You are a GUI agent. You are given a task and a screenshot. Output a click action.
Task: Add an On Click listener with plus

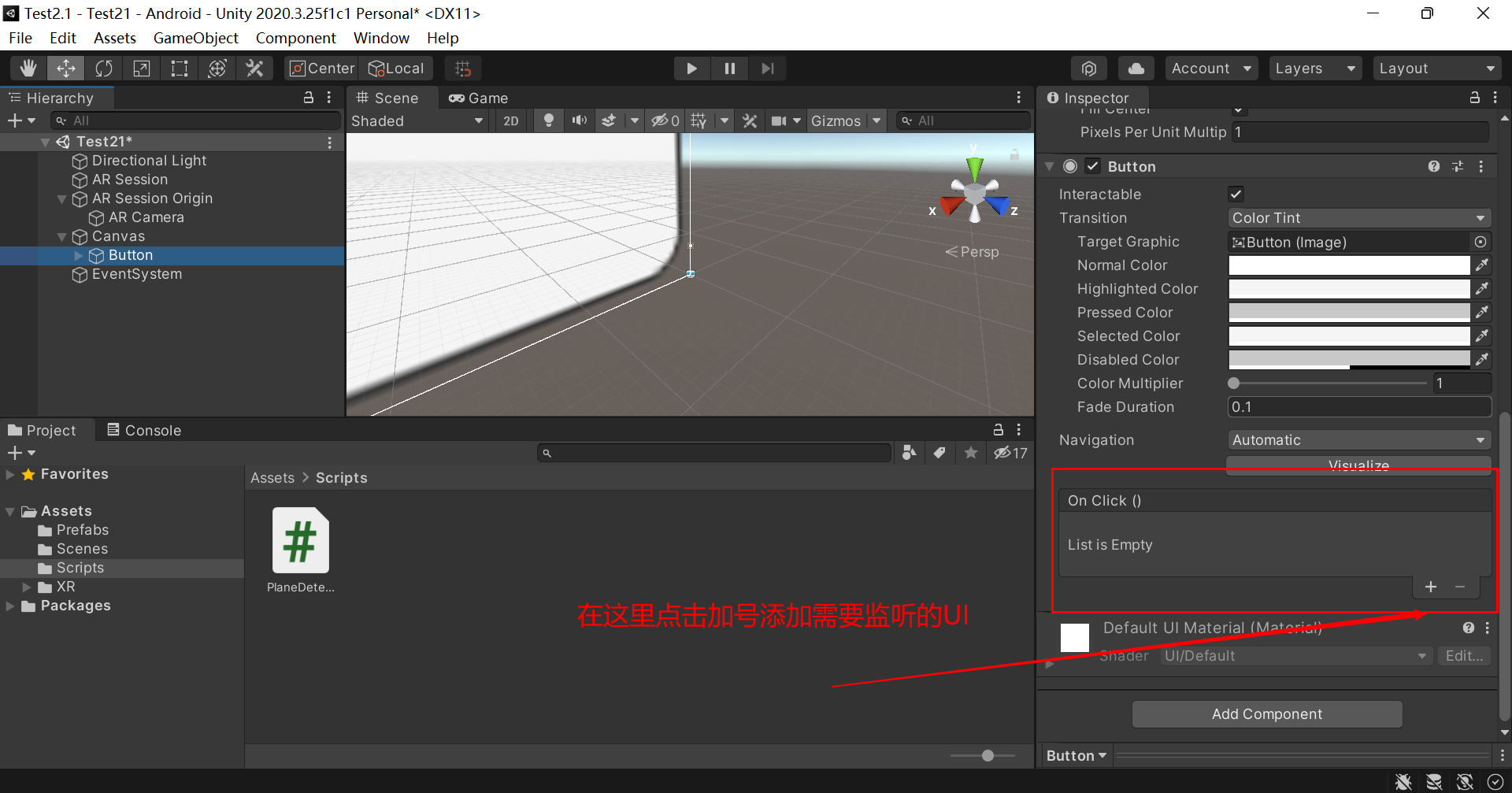coord(1431,587)
